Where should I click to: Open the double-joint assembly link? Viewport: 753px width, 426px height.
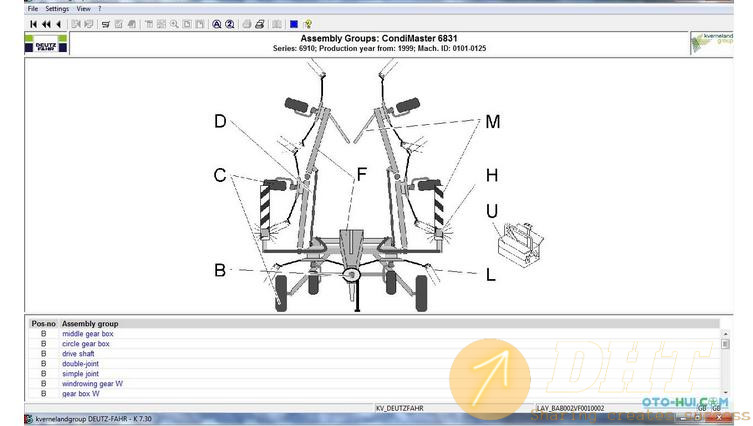(80, 364)
